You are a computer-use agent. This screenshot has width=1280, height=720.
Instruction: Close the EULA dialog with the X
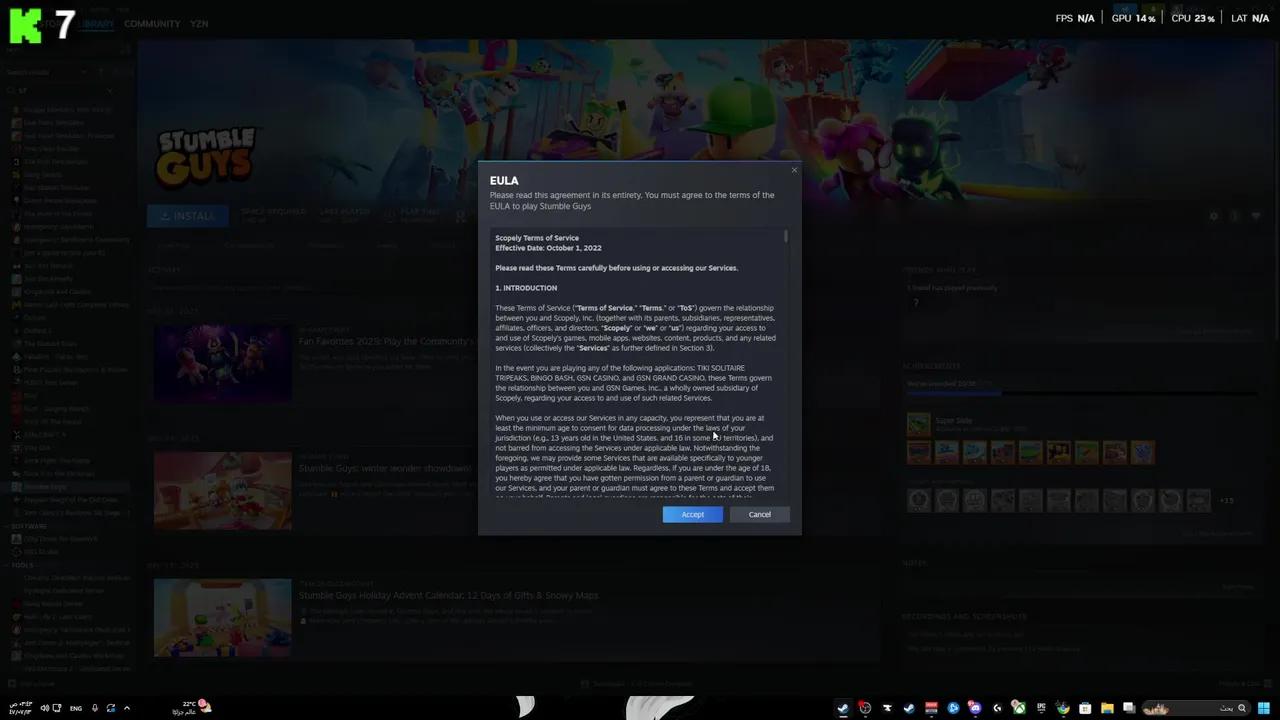794,170
